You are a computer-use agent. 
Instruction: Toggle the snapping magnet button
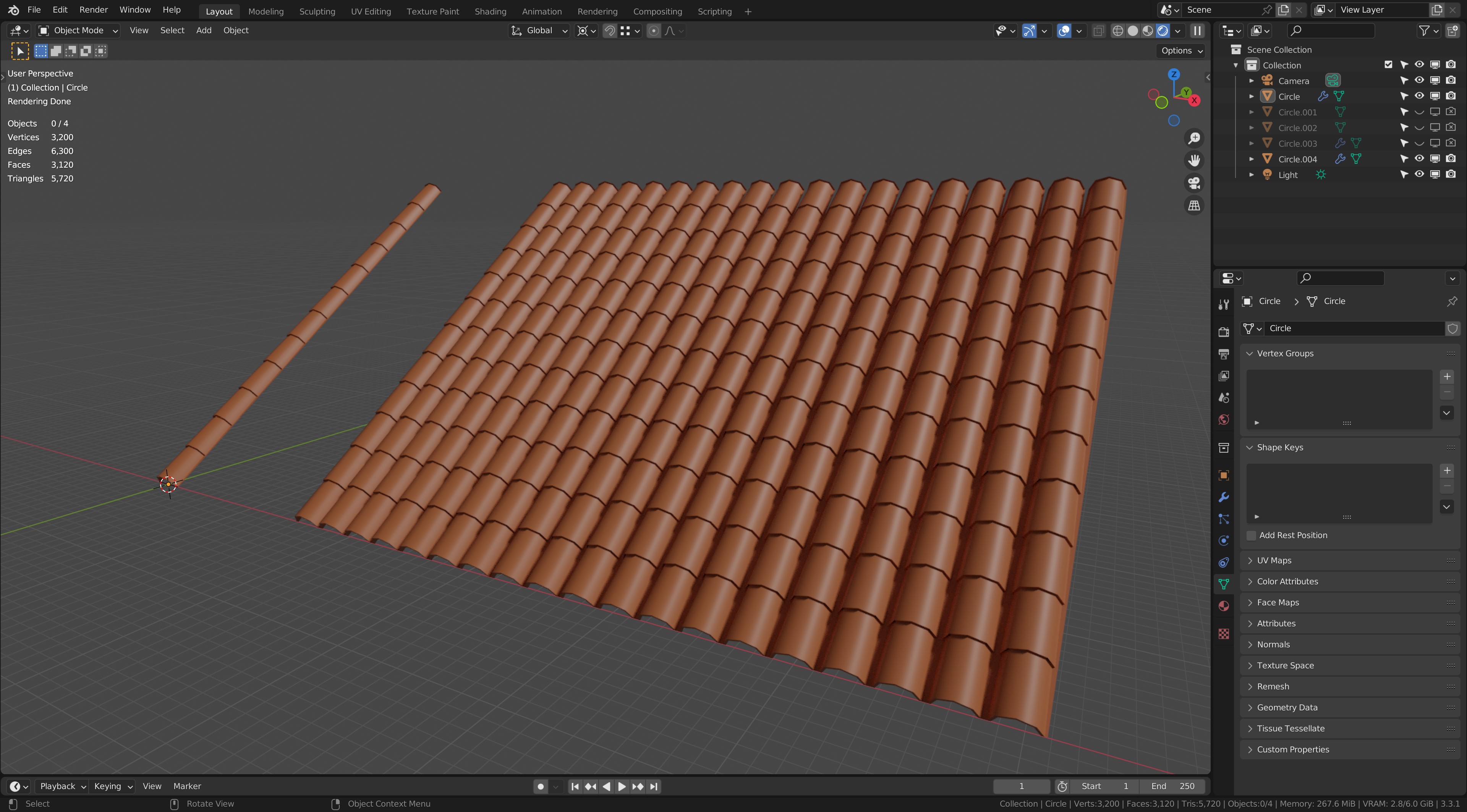tap(609, 31)
